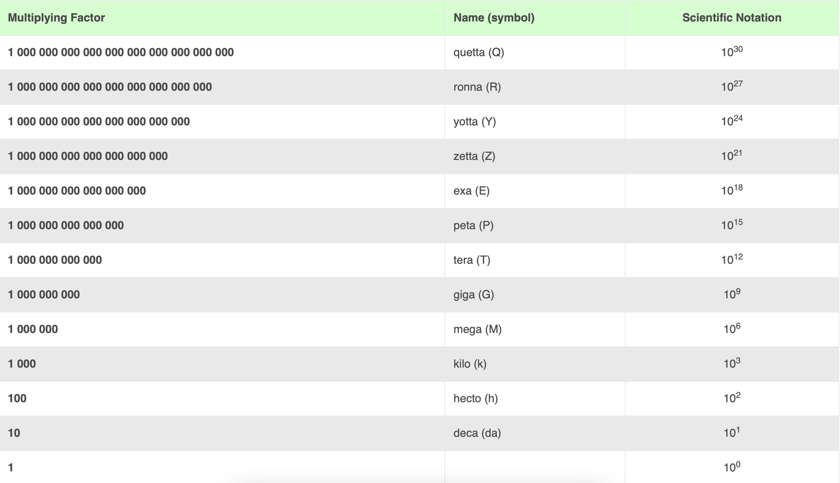Click the giga (G) name cell
The height and width of the screenshot is (483, 840).
(x=474, y=295)
